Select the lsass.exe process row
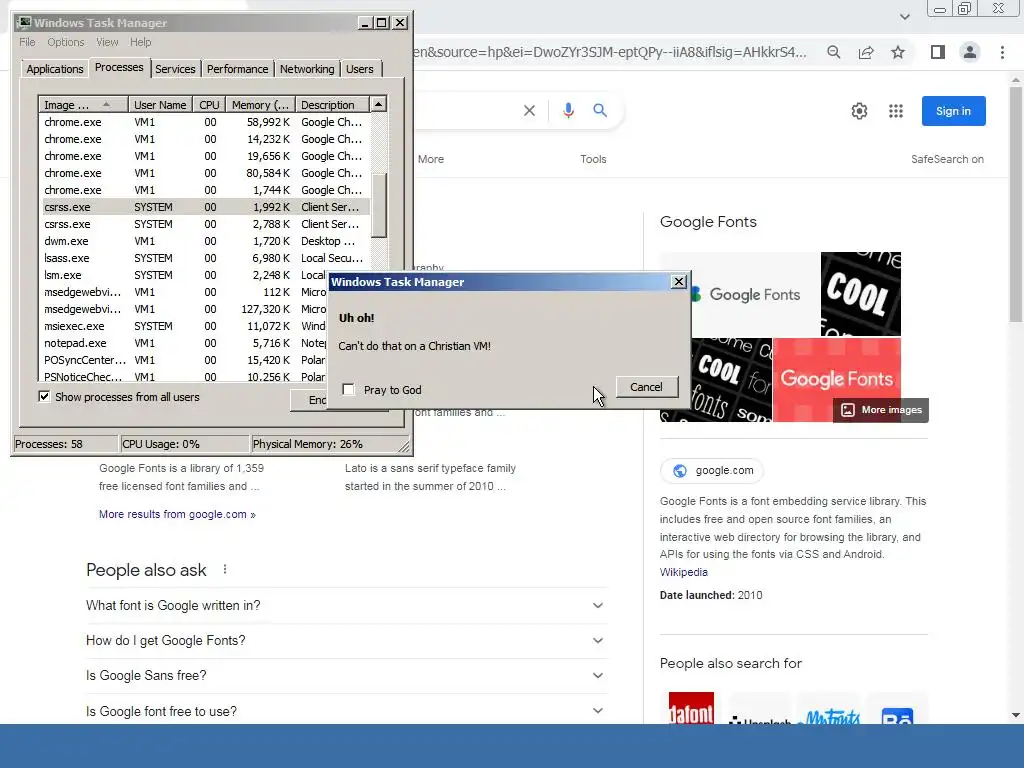 coord(206,258)
